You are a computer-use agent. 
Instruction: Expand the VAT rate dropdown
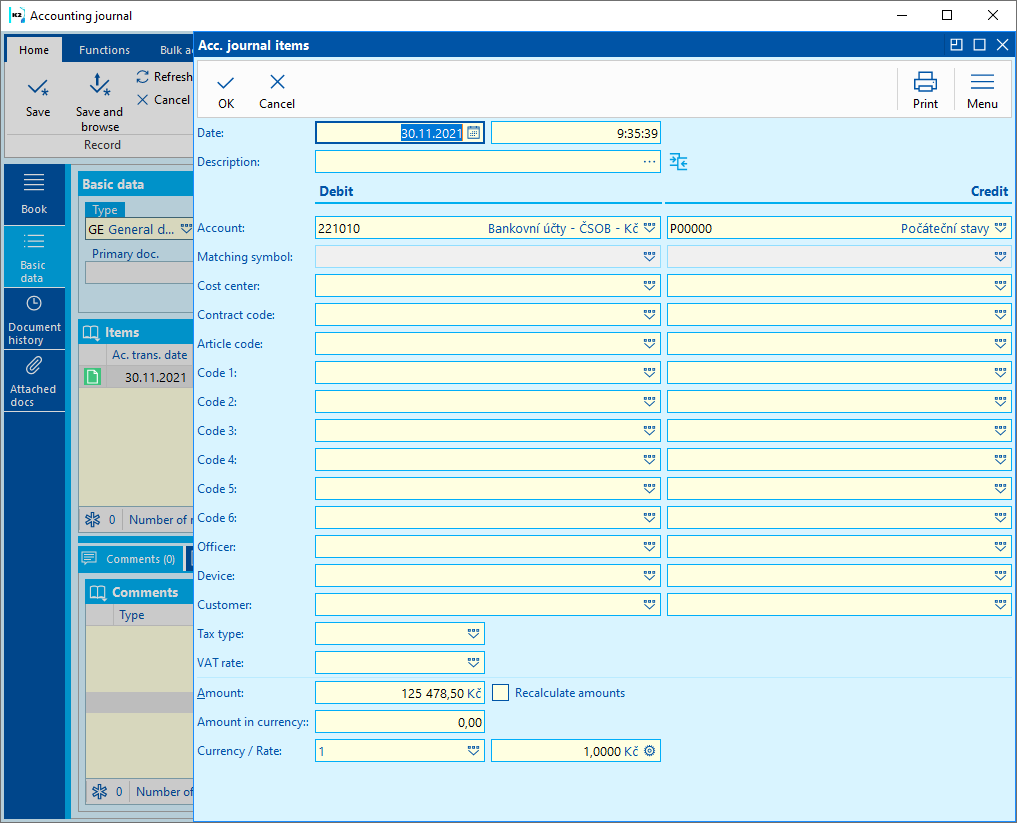point(473,663)
